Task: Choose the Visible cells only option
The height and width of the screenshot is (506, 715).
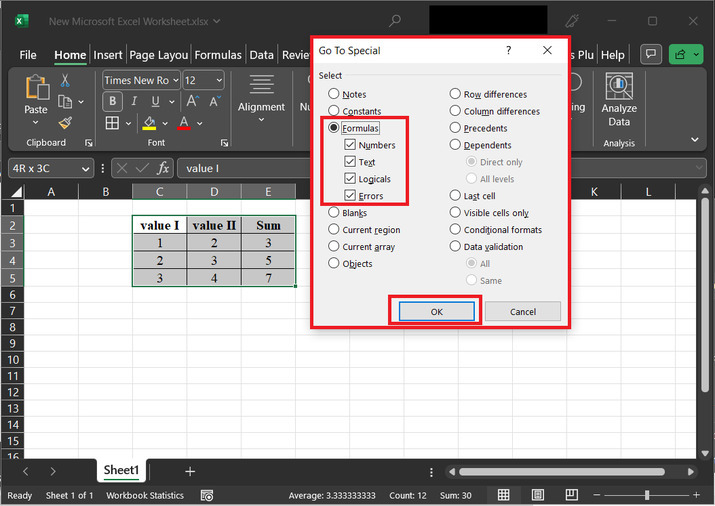Action: click(x=456, y=213)
